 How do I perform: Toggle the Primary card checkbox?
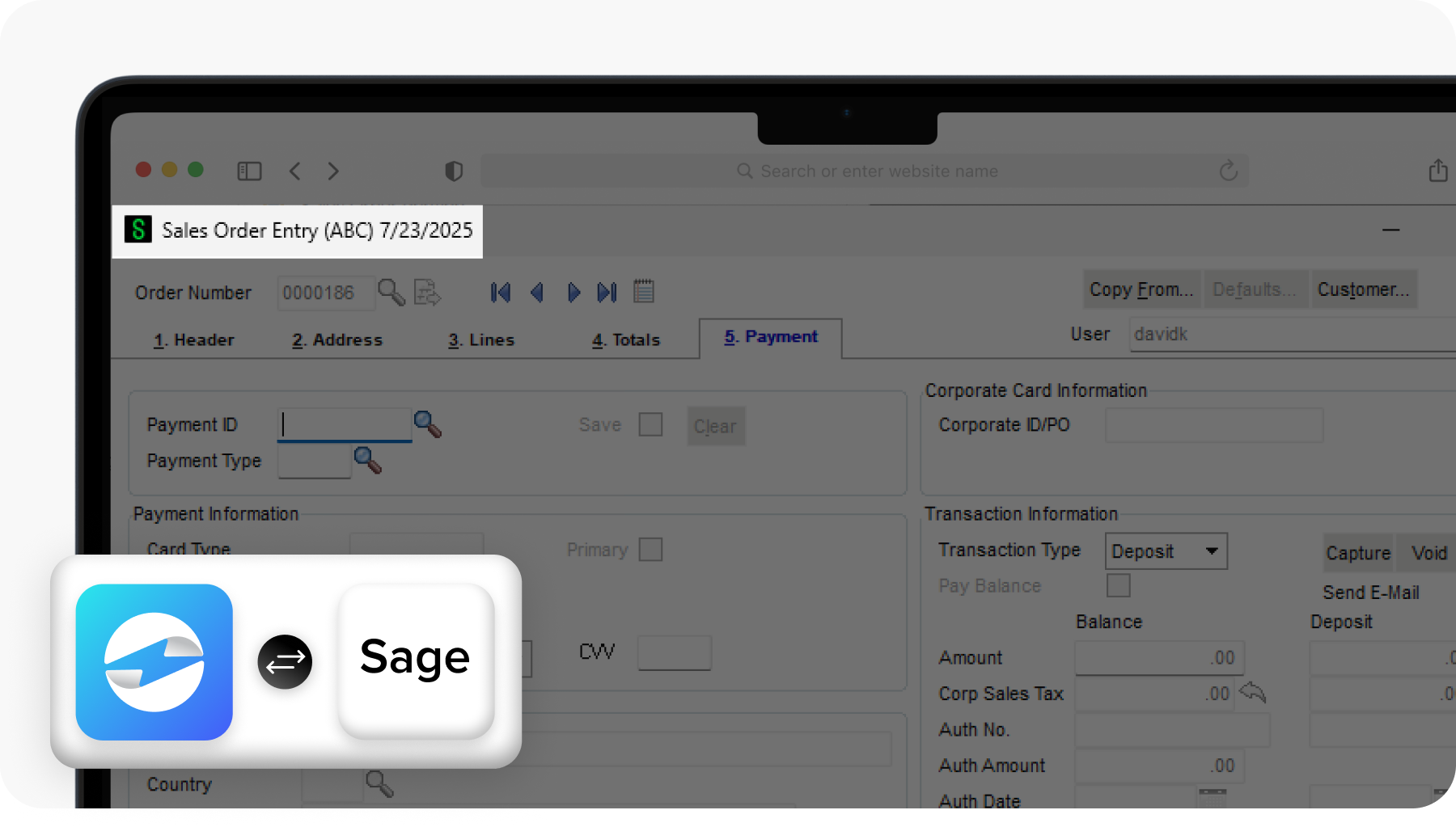coord(651,549)
